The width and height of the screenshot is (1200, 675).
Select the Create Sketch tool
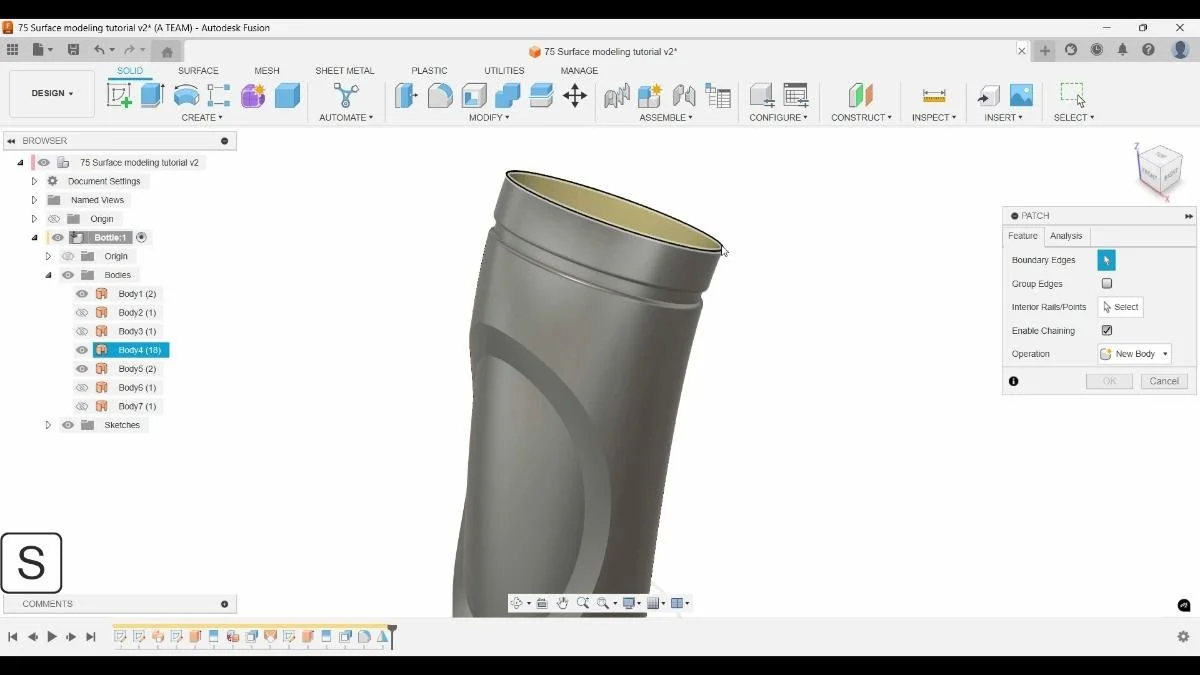coord(119,95)
